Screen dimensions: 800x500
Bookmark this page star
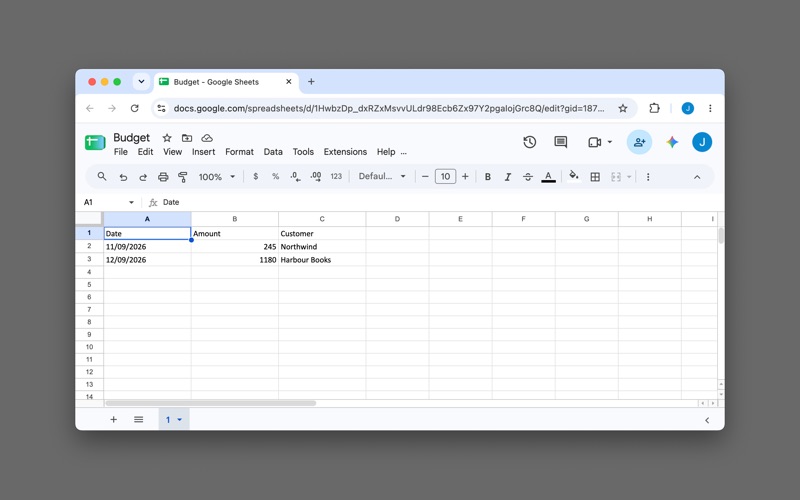point(622,108)
